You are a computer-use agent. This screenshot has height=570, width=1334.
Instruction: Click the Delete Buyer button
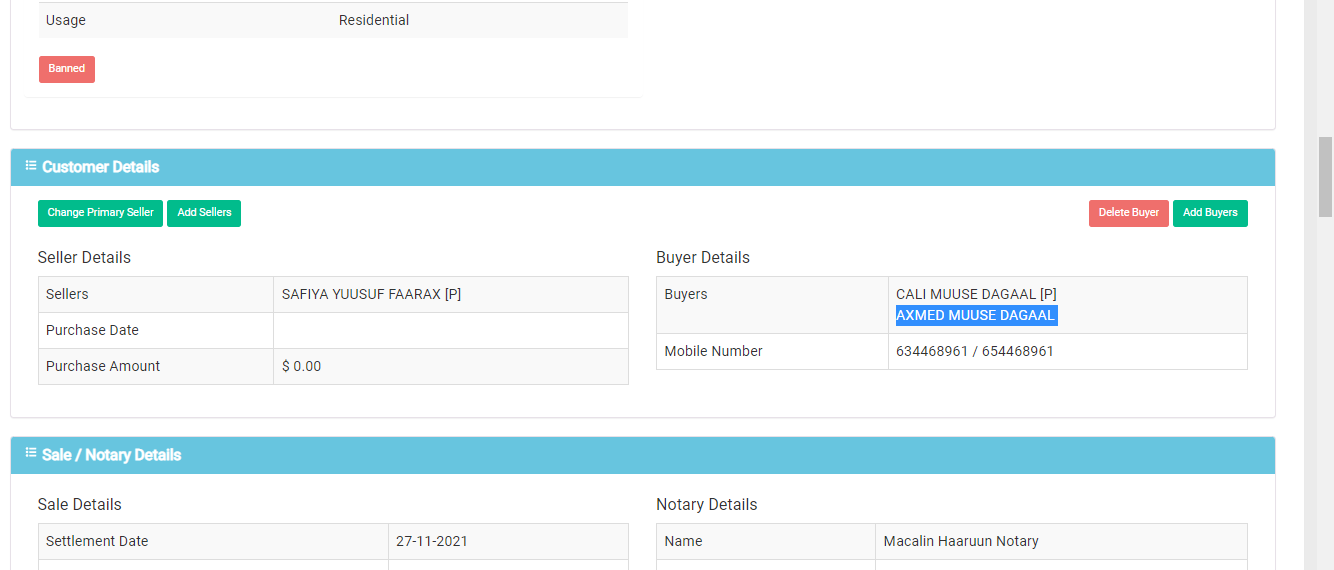1128,213
